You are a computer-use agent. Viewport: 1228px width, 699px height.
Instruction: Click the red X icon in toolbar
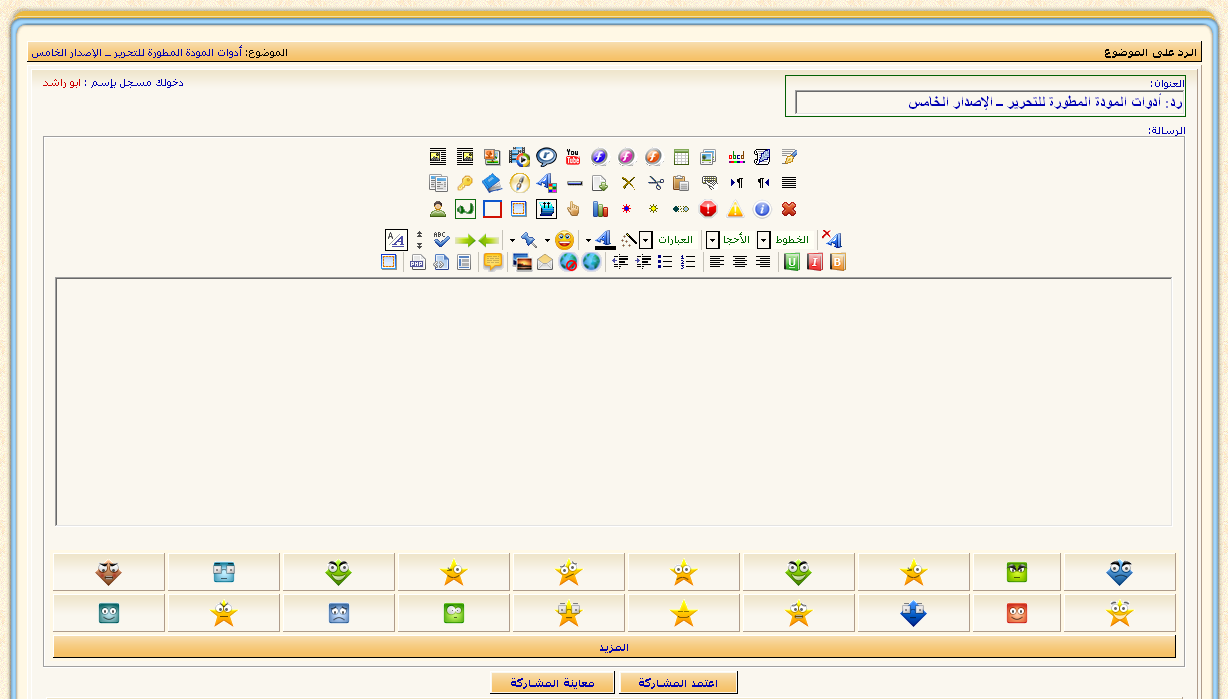click(789, 208)
